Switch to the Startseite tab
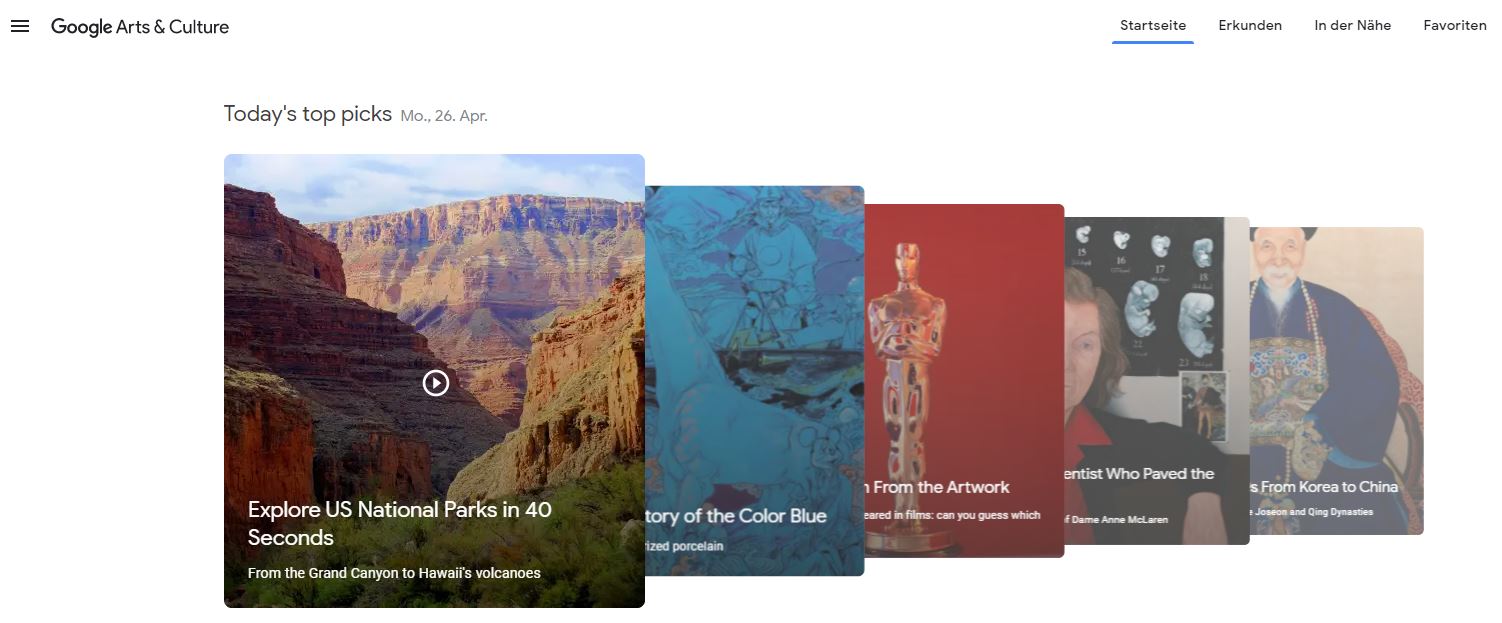1502x623 pixels. coord(1153,26)
